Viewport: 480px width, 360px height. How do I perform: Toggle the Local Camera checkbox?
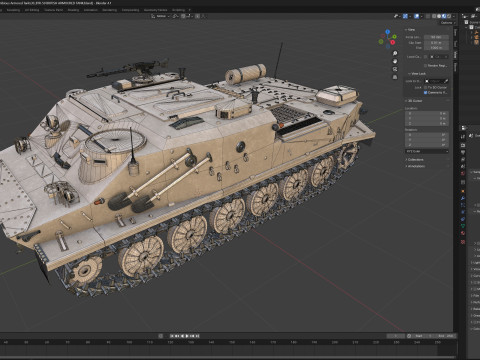pos(425,57)
